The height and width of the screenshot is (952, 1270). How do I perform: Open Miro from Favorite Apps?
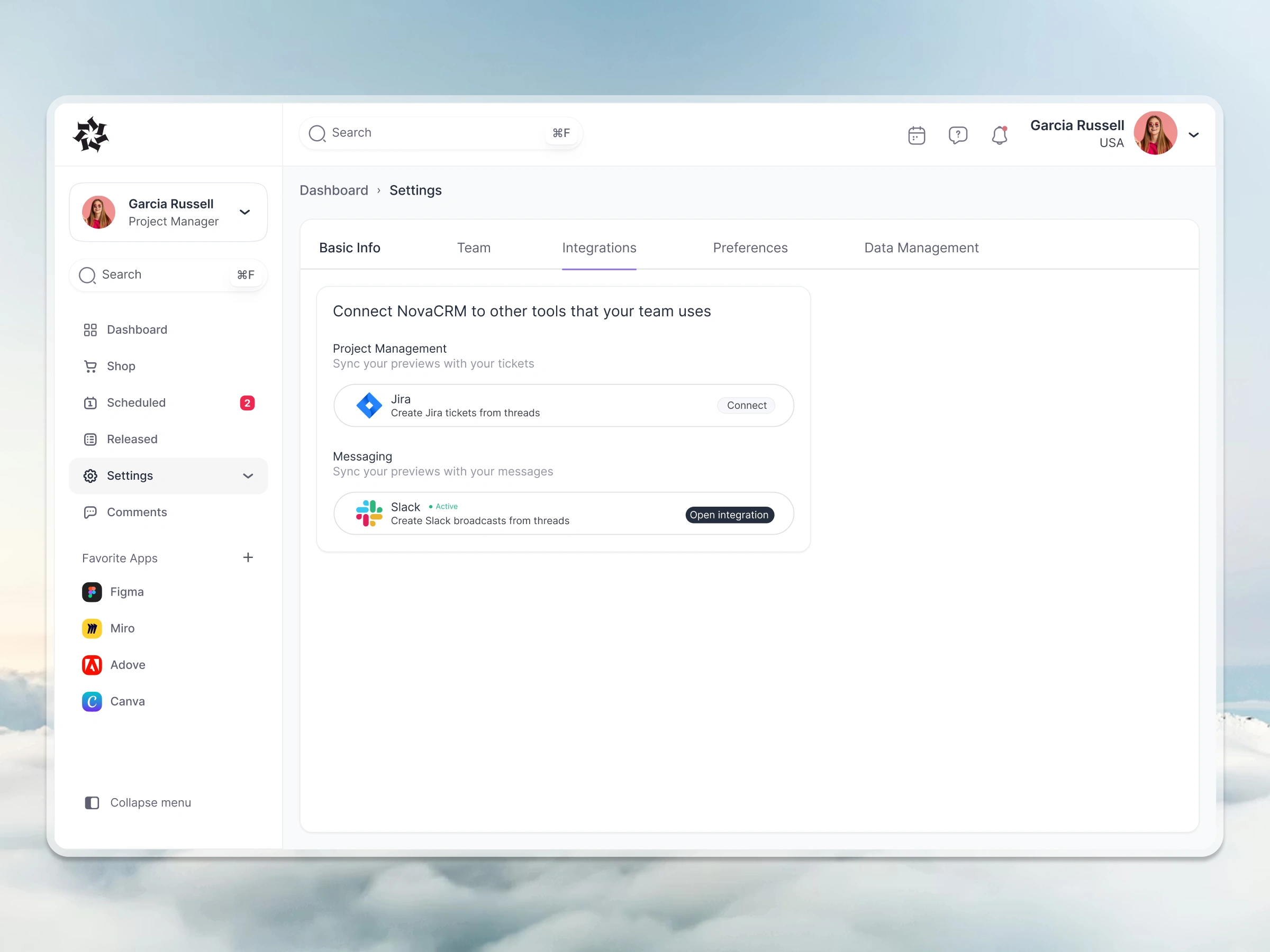tap(122, 628)
